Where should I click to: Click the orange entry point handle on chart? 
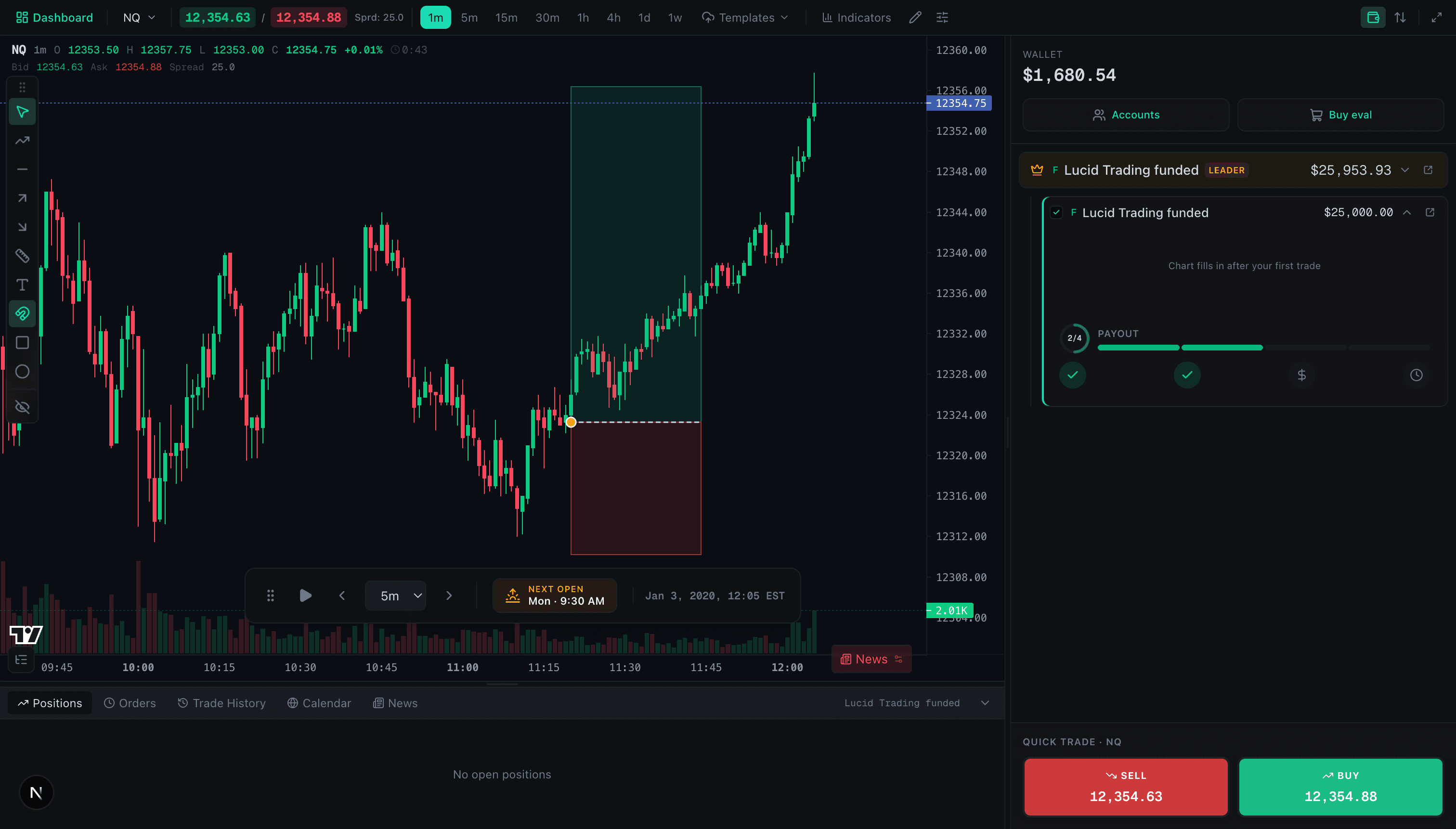(x=571, y=422)
